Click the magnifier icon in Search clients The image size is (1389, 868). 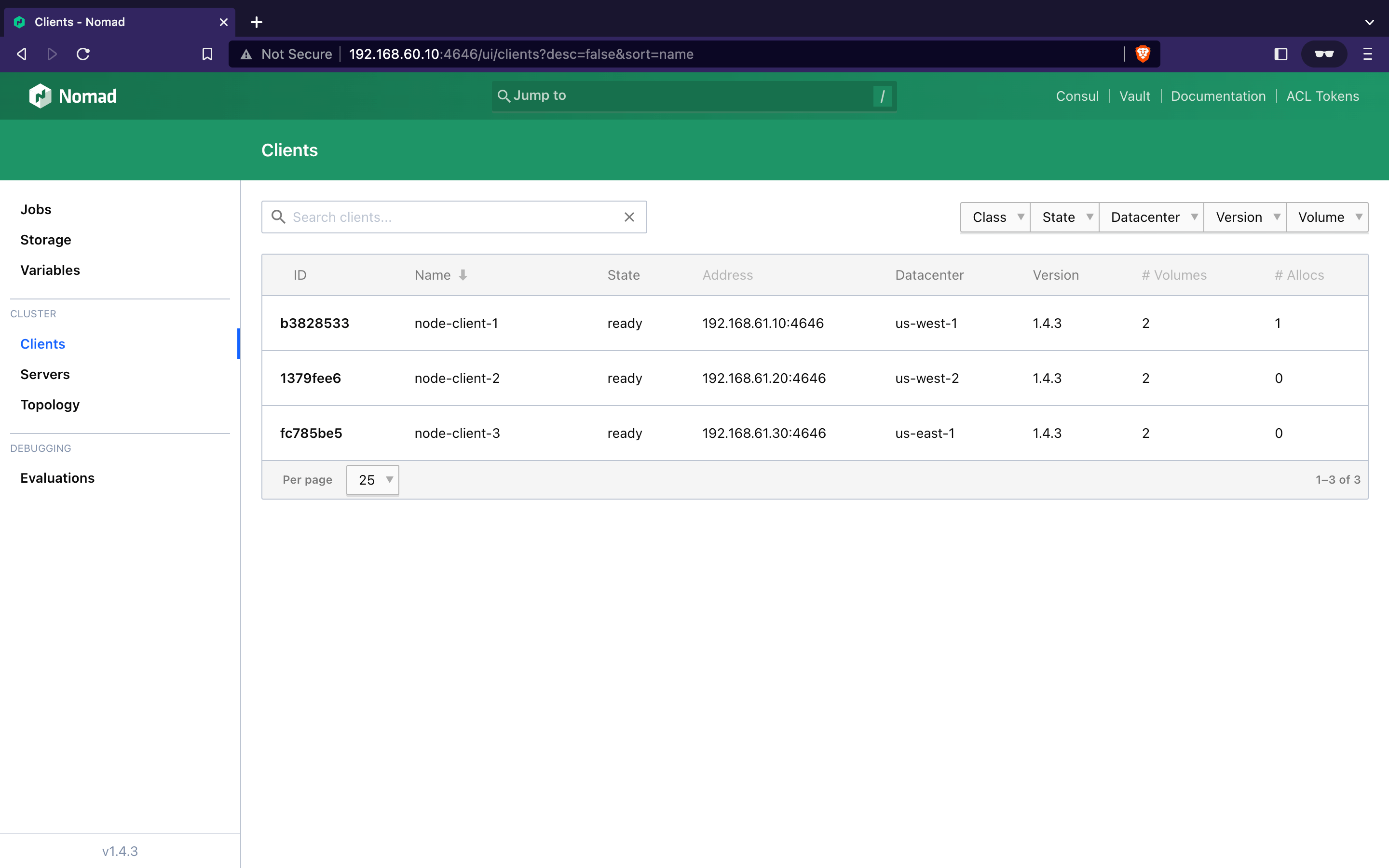(x=278, y=217)
